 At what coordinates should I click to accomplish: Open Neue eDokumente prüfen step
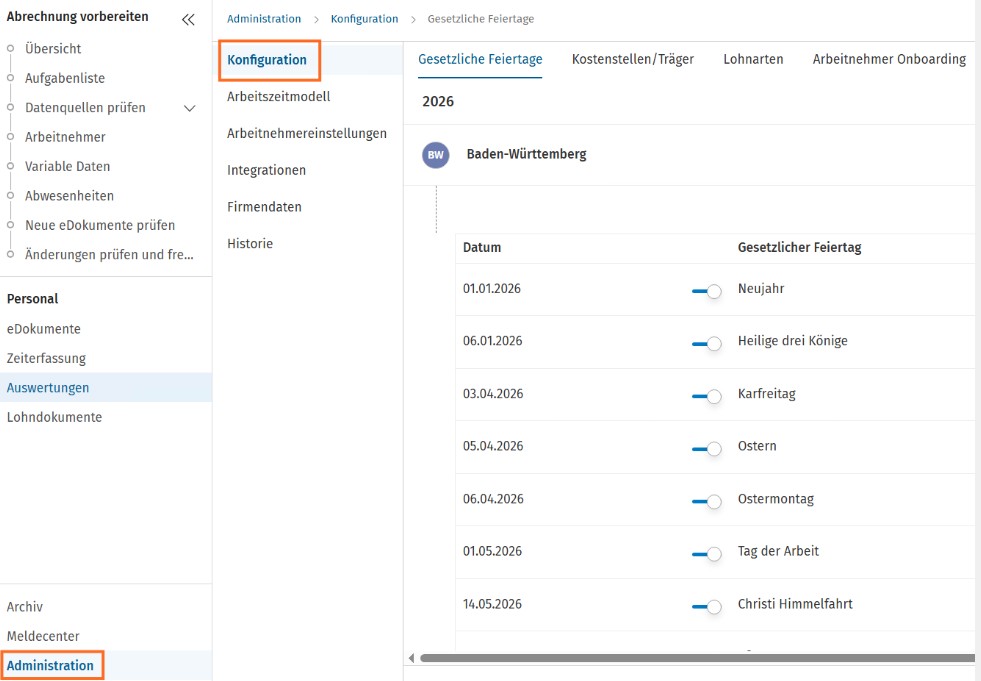[x=100, y=225]
